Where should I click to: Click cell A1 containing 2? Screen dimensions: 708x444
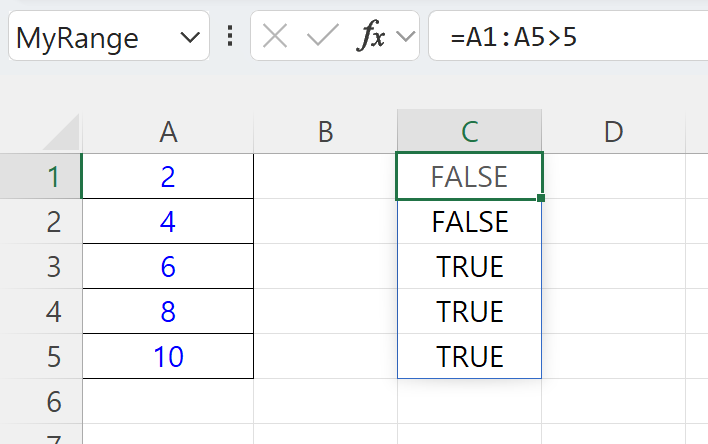coord(168,176)
